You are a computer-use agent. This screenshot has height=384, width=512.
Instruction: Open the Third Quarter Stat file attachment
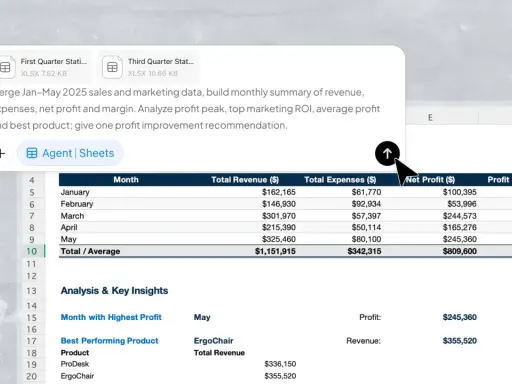point(149,67)
